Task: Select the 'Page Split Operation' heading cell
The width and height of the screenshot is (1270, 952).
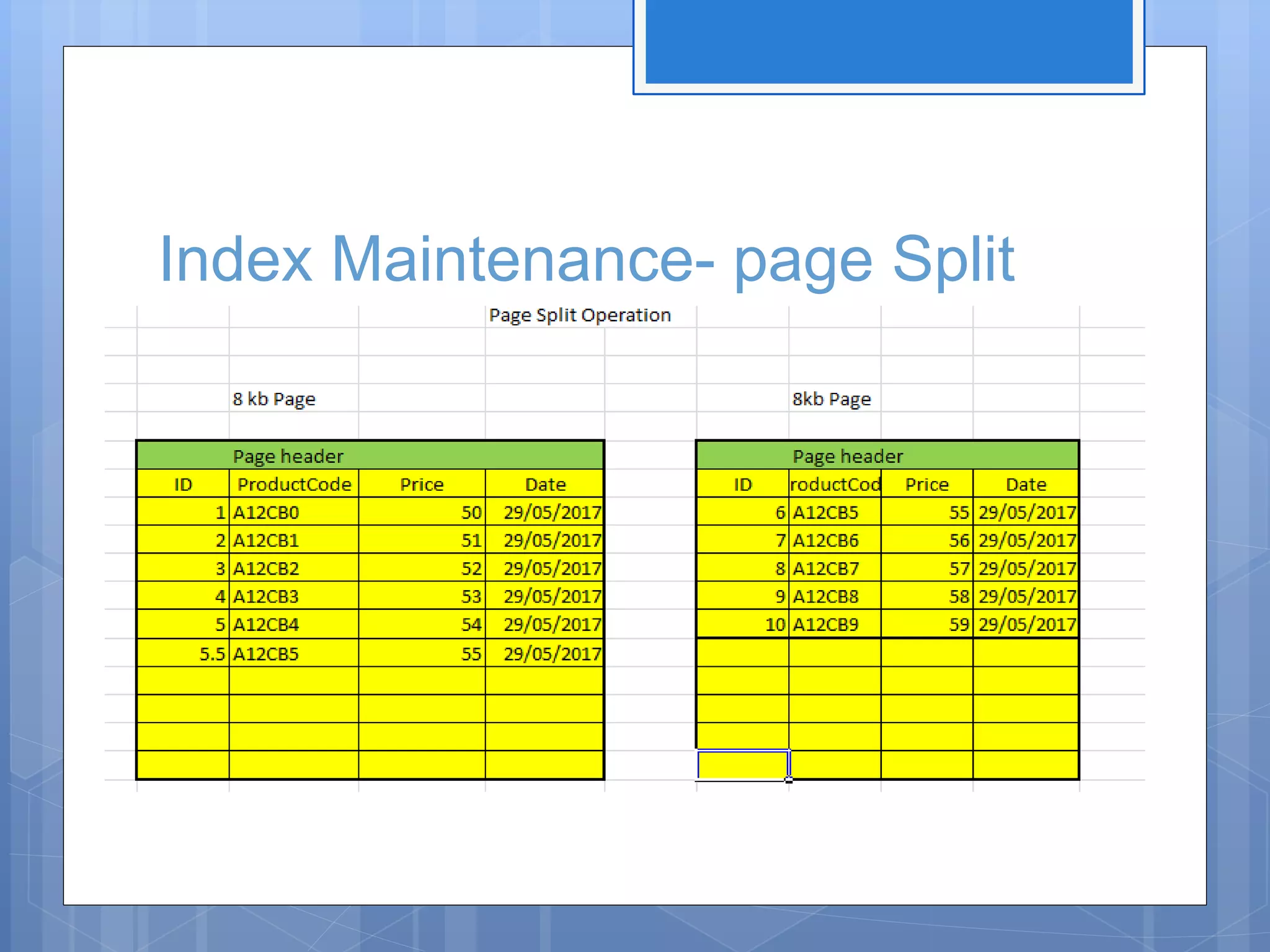Action: (x=580, y=315)
